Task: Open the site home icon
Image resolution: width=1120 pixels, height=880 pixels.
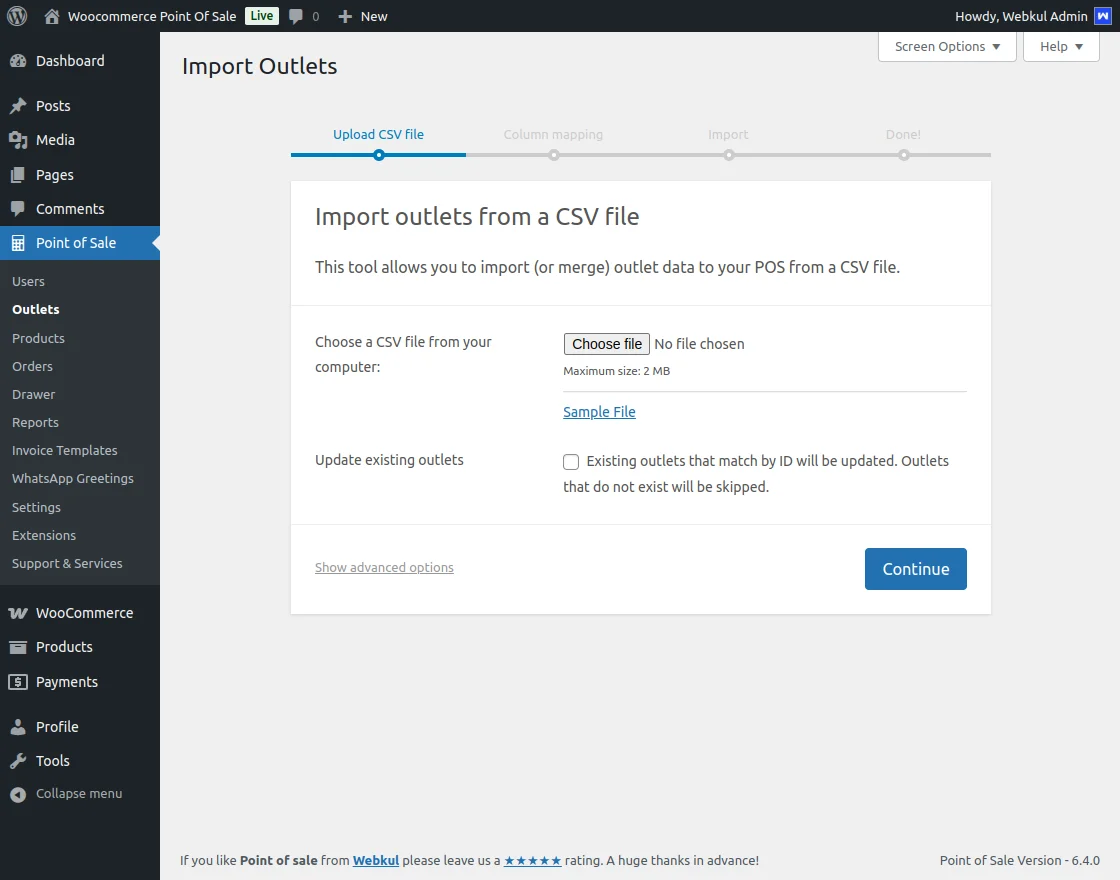Action: click(x=52, y=16)
